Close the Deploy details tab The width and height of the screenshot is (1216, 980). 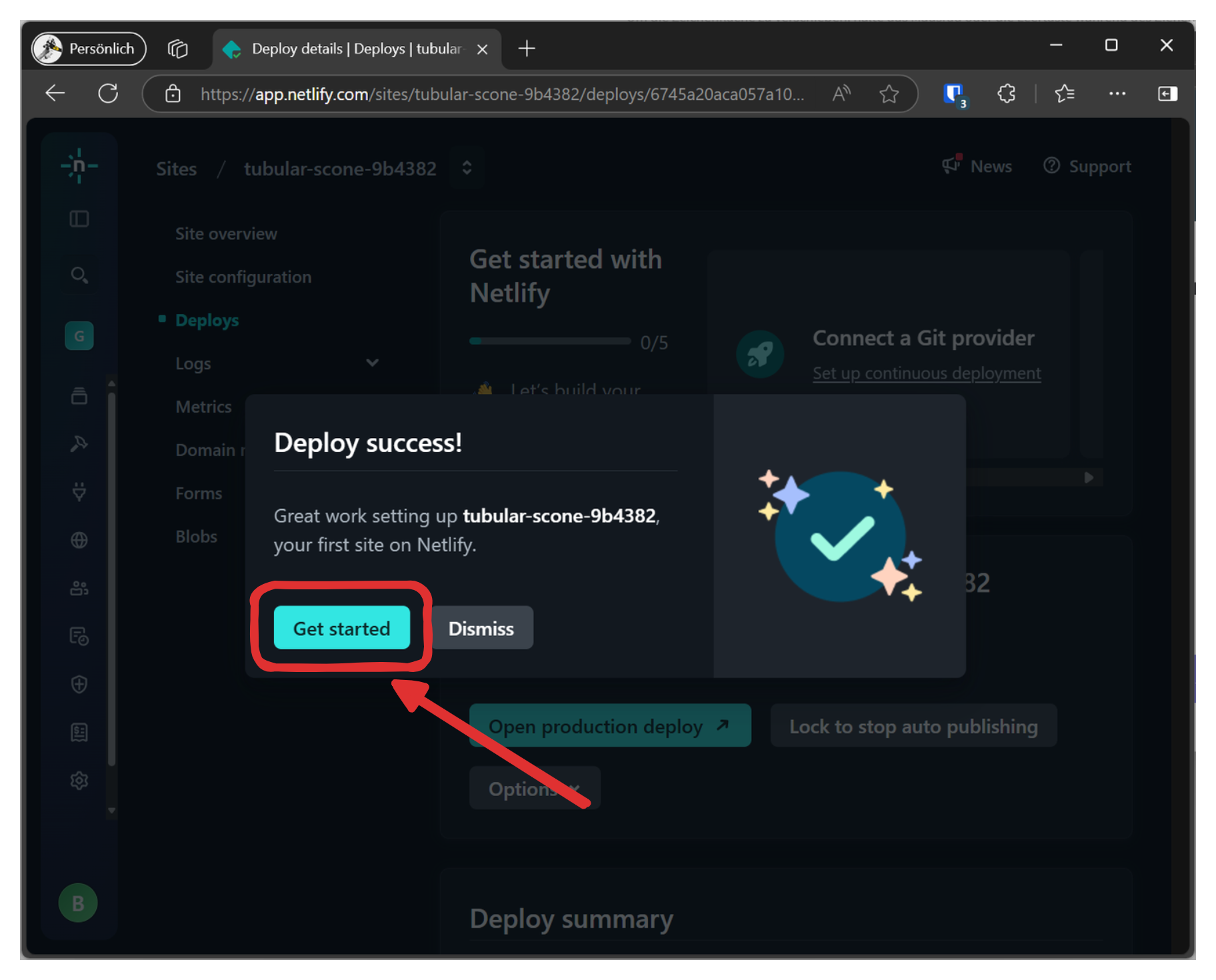[483, 49]
